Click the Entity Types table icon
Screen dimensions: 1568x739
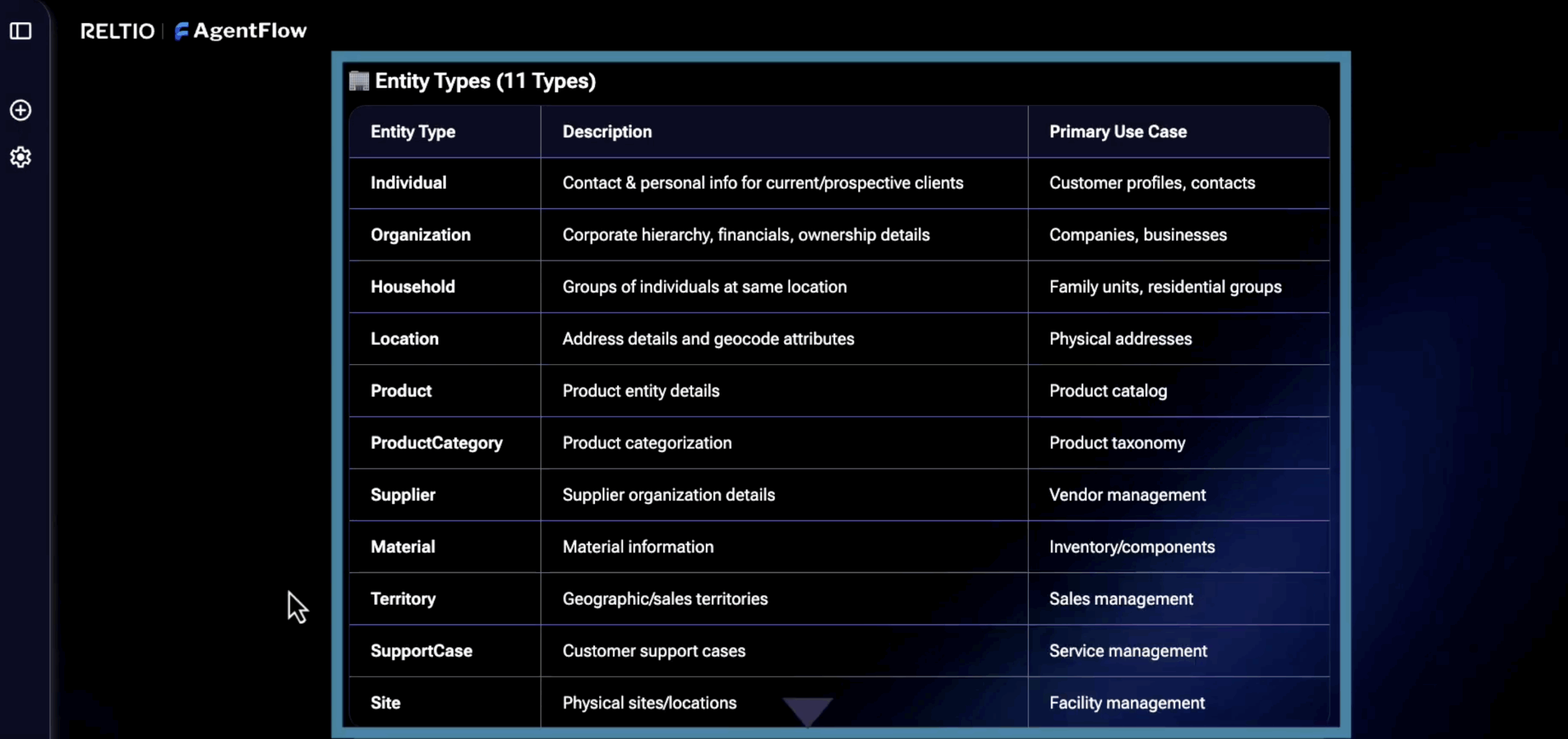tap(359, 81)
